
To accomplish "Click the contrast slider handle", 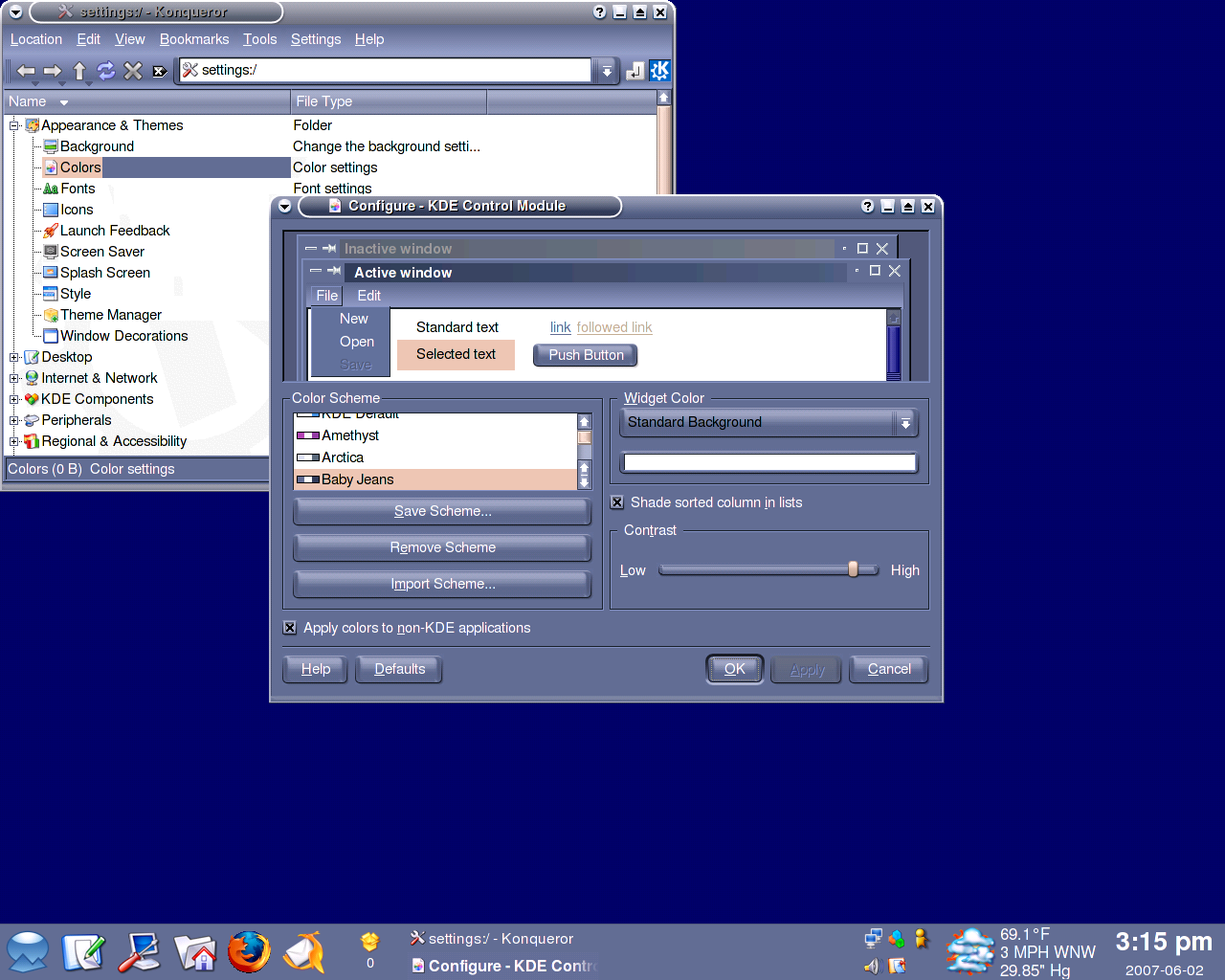I will pos(853,569).
